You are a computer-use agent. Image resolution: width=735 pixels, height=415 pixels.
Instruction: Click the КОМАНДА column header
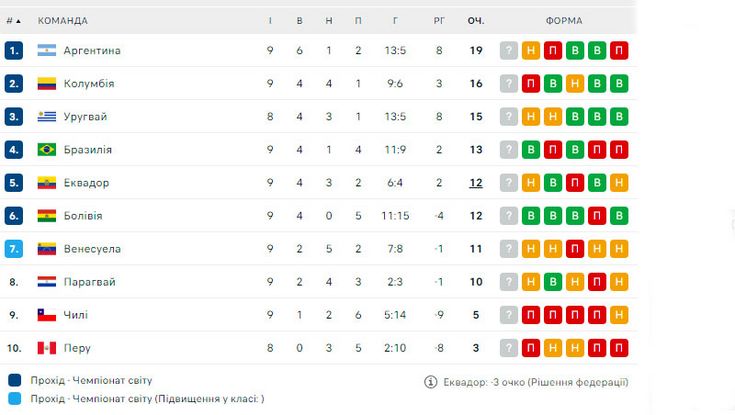tap(63, 21)
